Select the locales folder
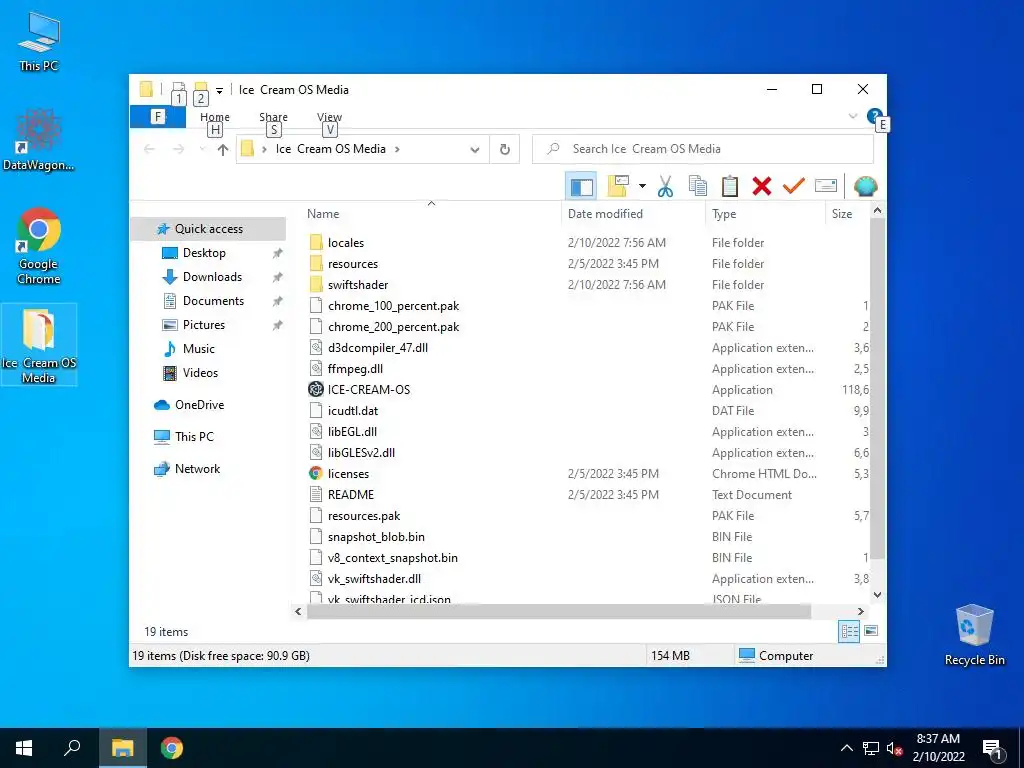This screenshot has width=1024, height=768. [x=345, y=243]
